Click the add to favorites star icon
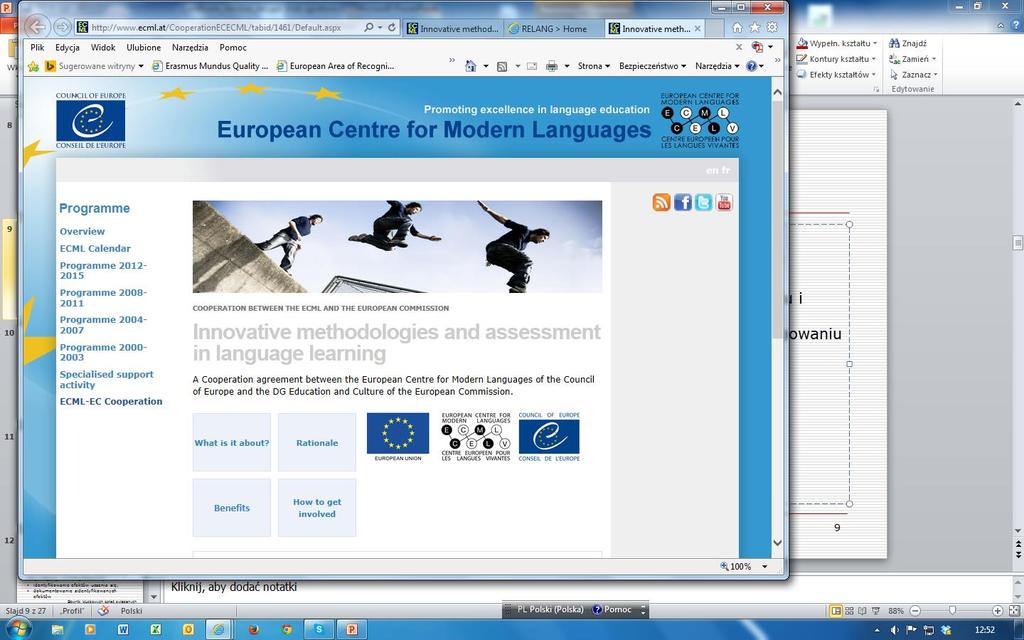The image size is (1024, 640). click(34, 66)
